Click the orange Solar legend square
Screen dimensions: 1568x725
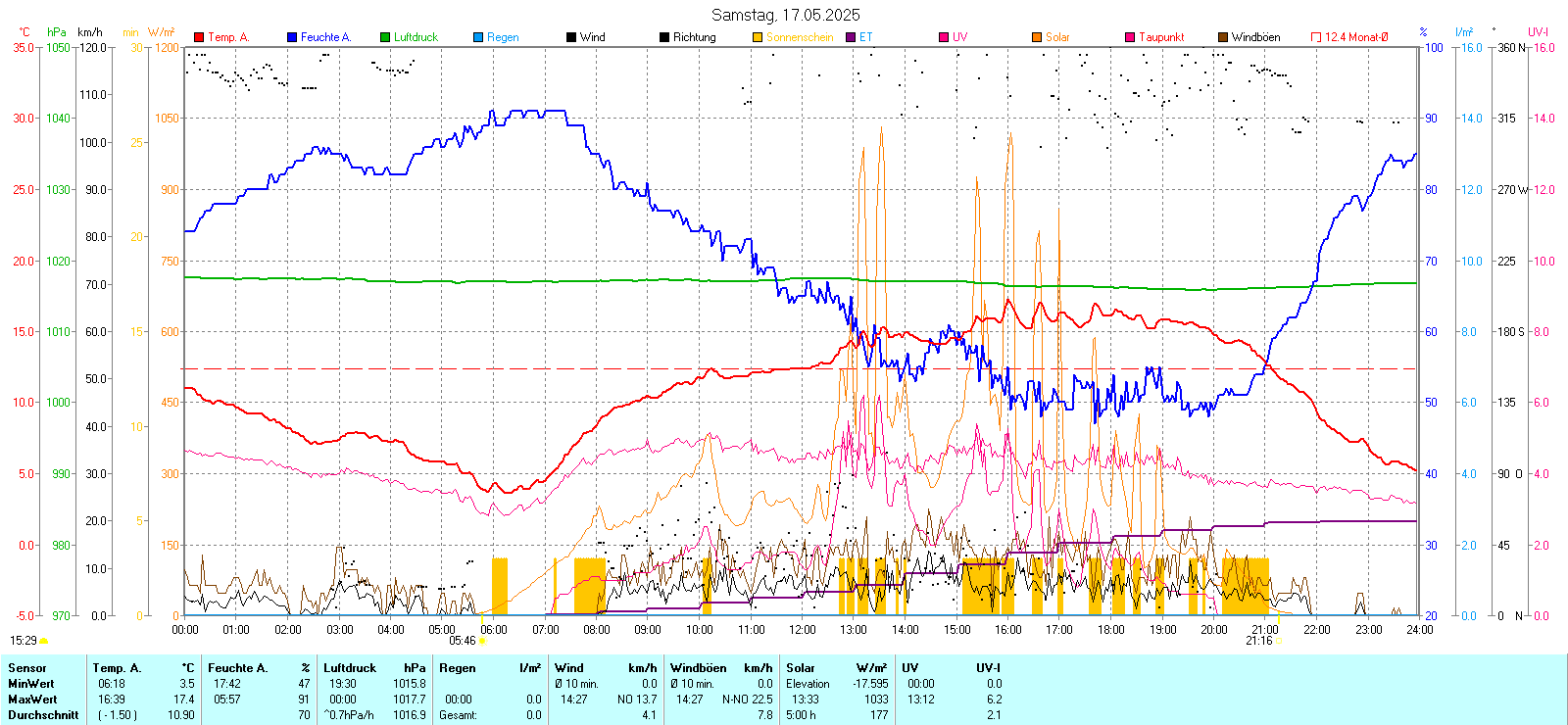[x=1037, y=37]
